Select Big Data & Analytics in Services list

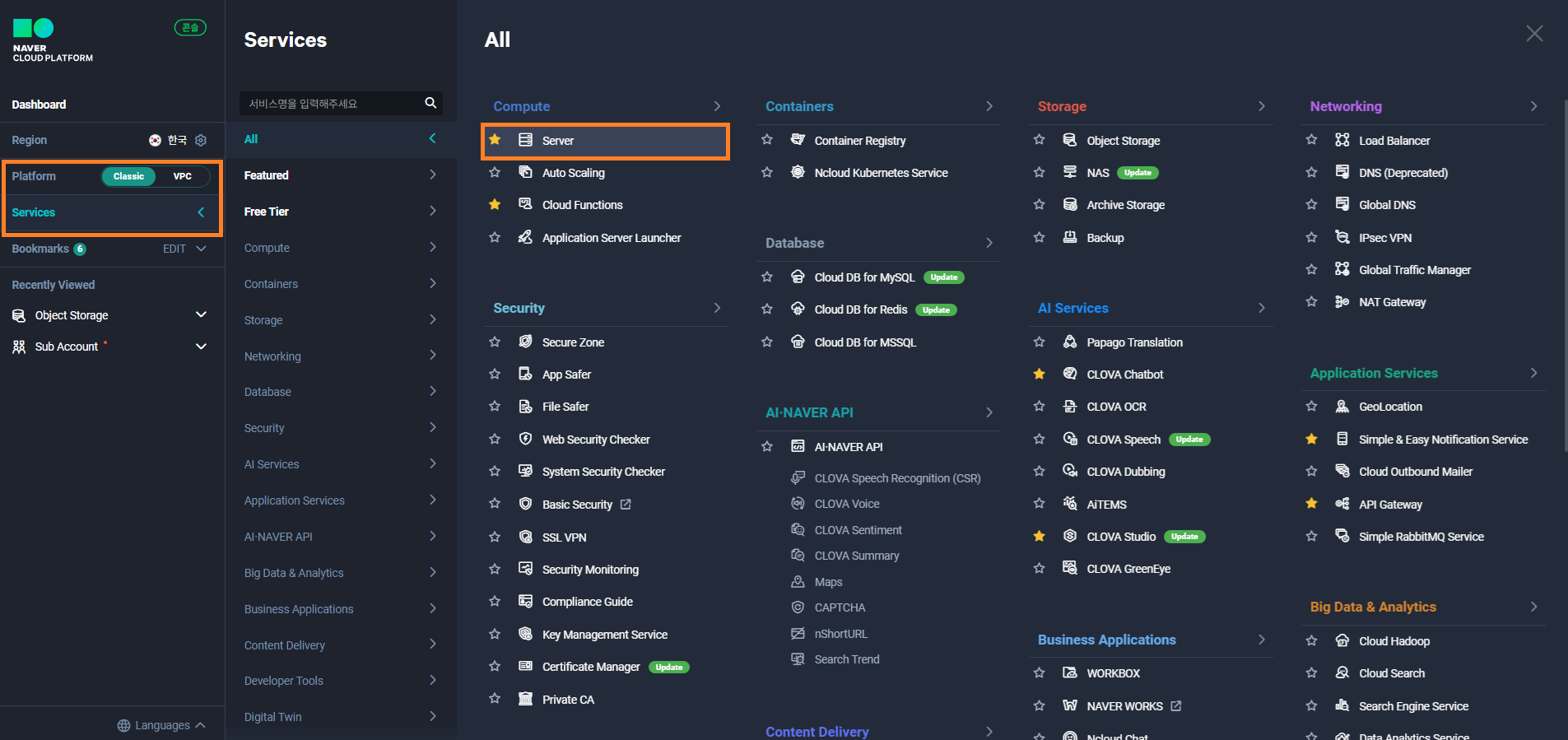[340, 573]
